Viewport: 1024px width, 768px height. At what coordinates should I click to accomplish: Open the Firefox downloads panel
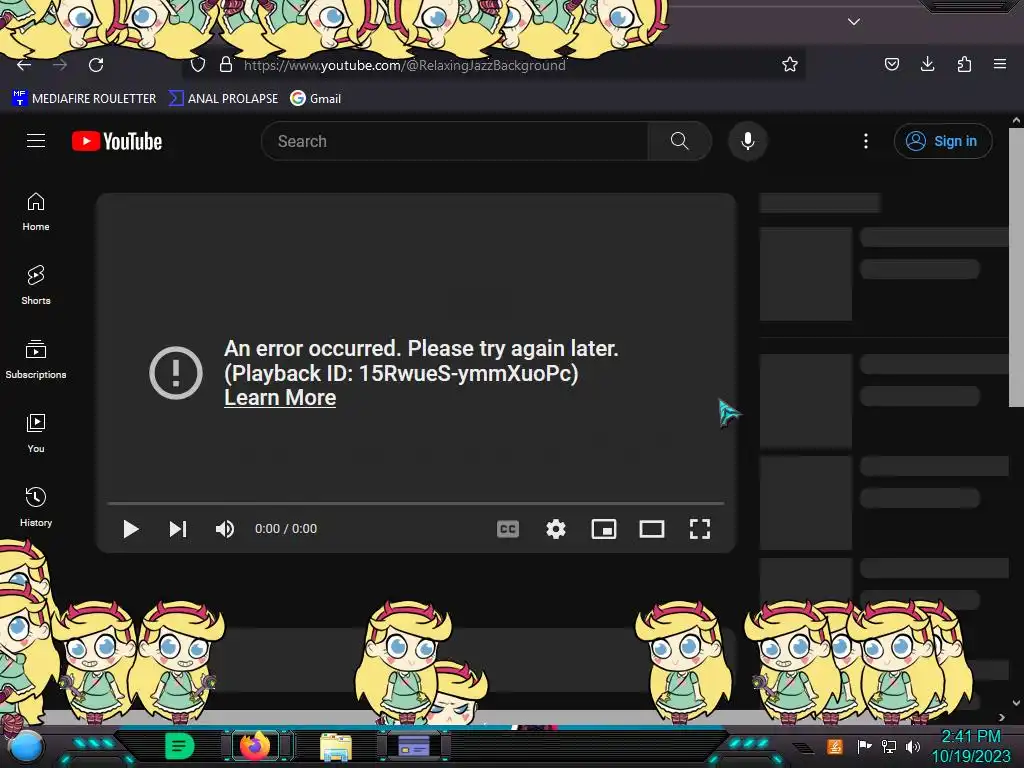coord(927,64)
